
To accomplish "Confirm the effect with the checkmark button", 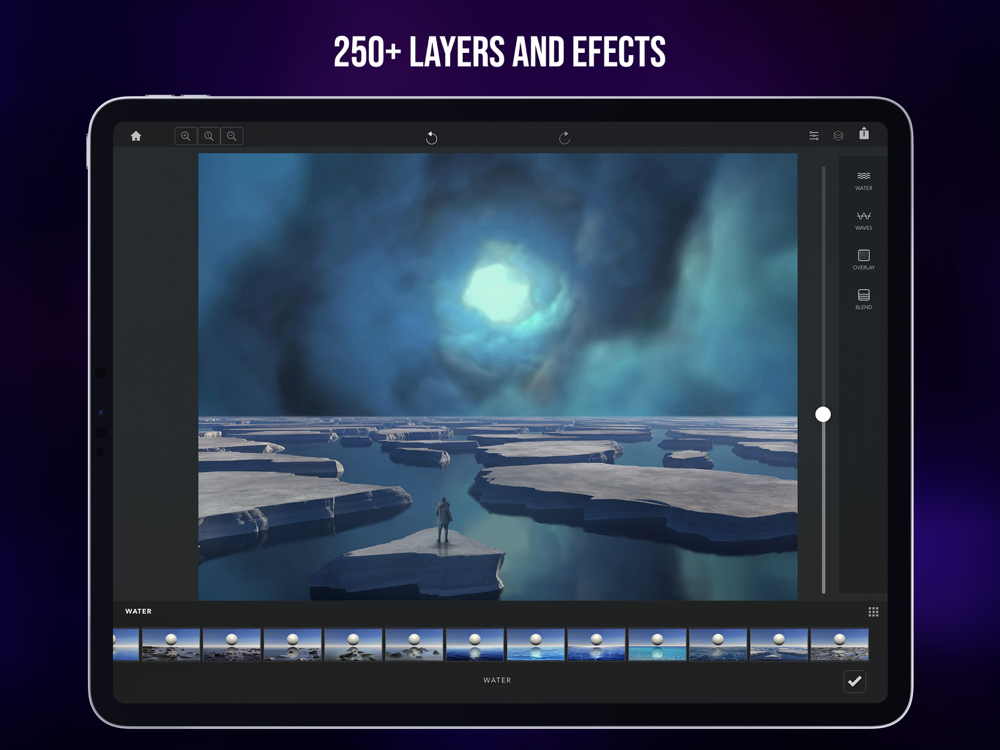I will (855, 681).
